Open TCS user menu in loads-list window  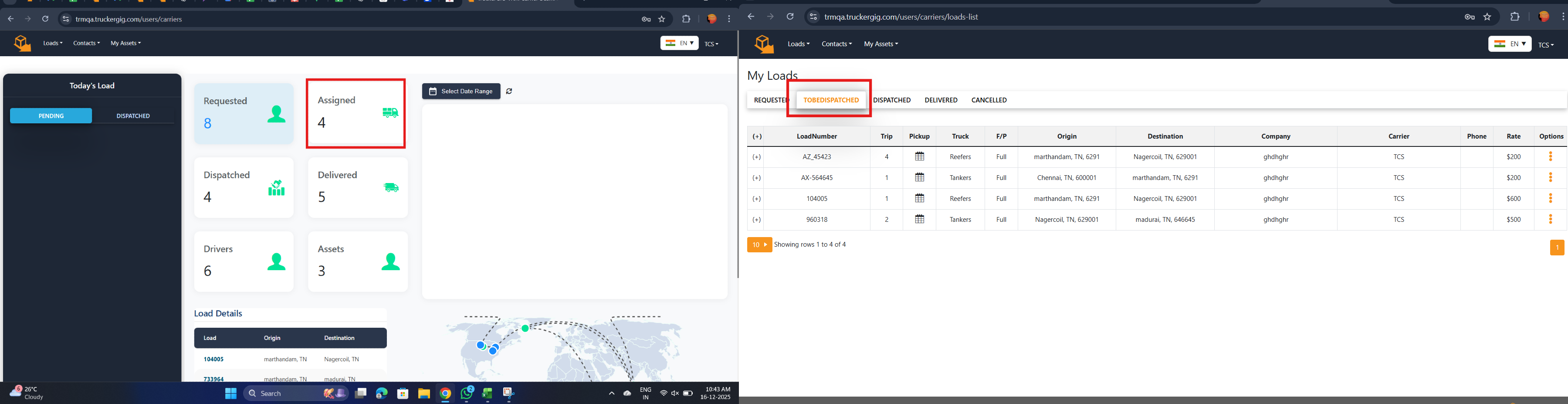(x=1546, y=45)
